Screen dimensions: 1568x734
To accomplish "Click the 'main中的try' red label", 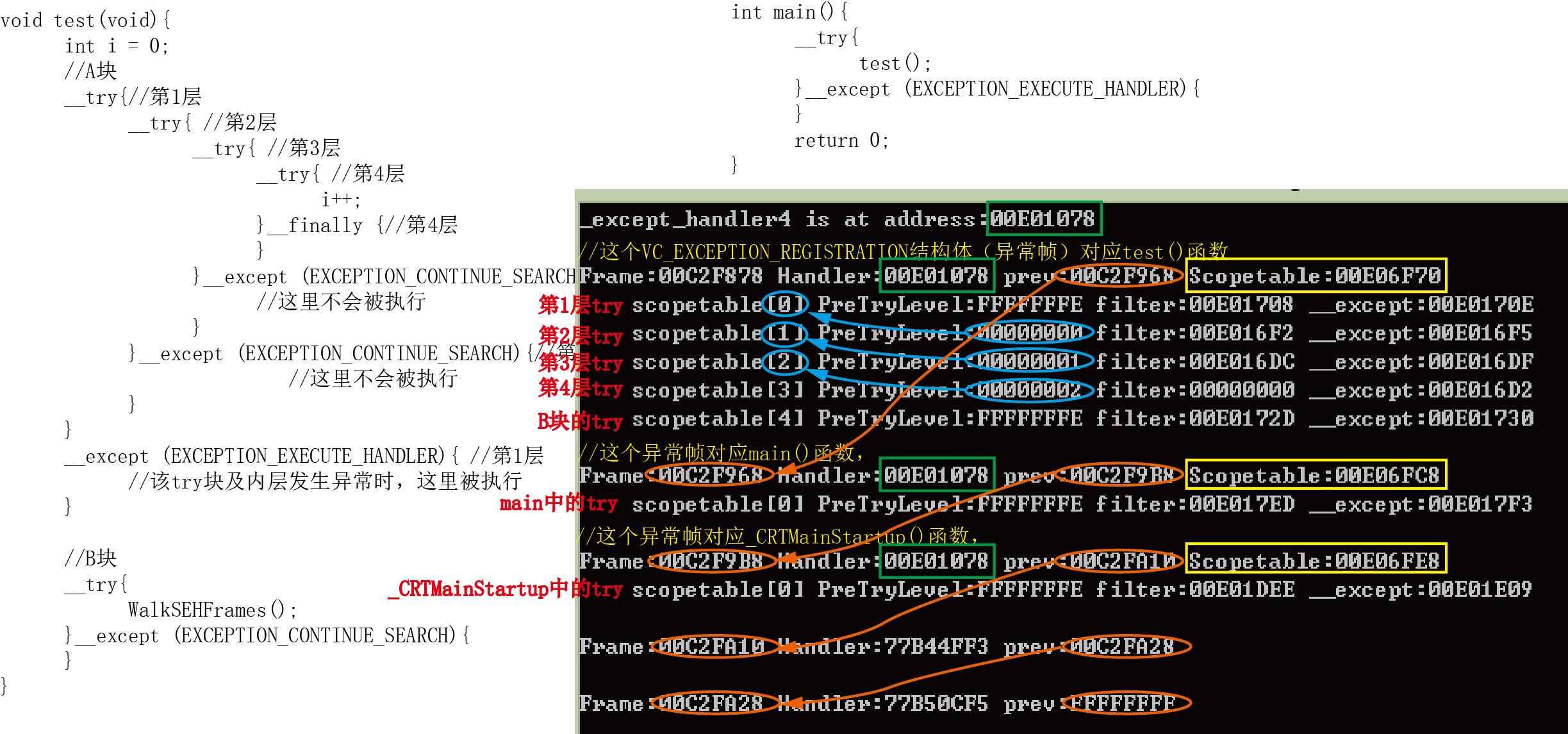I will (559, 503).
